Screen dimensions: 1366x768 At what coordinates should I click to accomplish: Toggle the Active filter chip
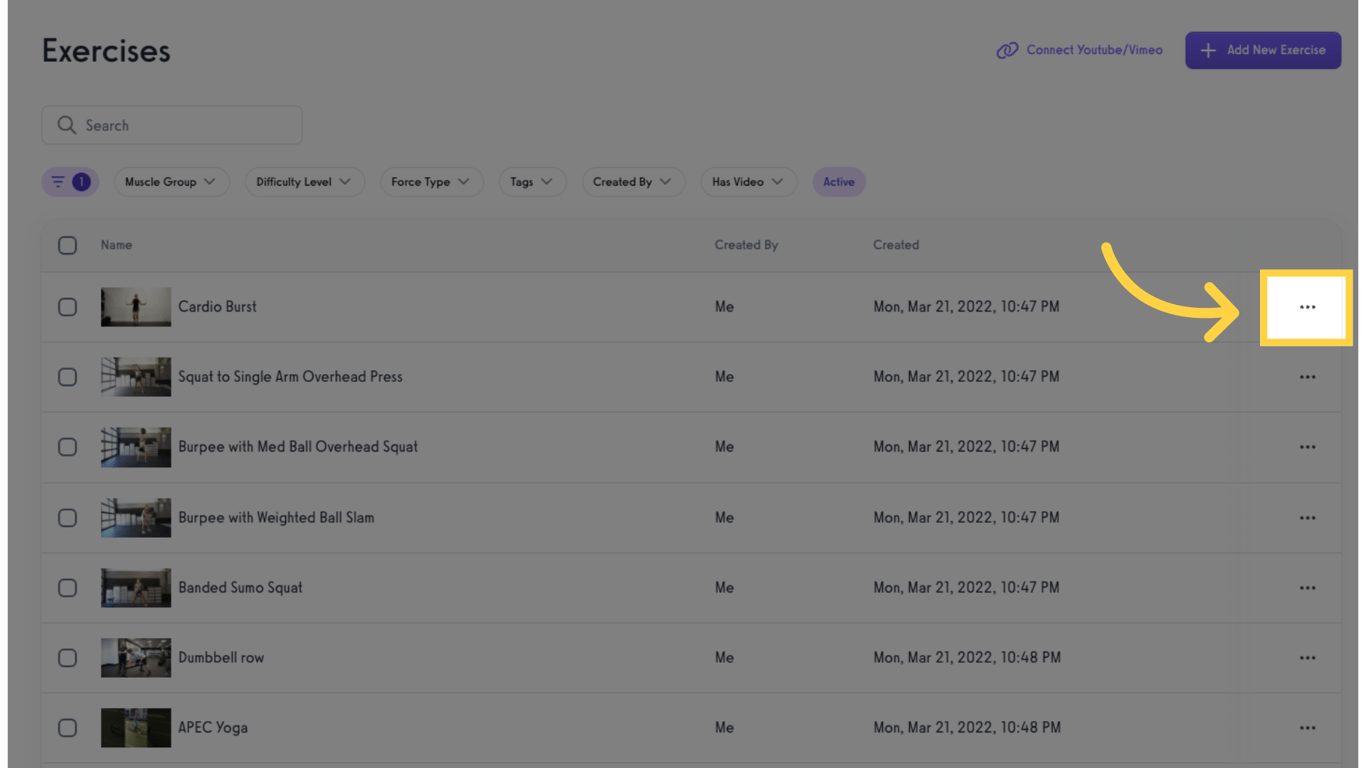838,182
